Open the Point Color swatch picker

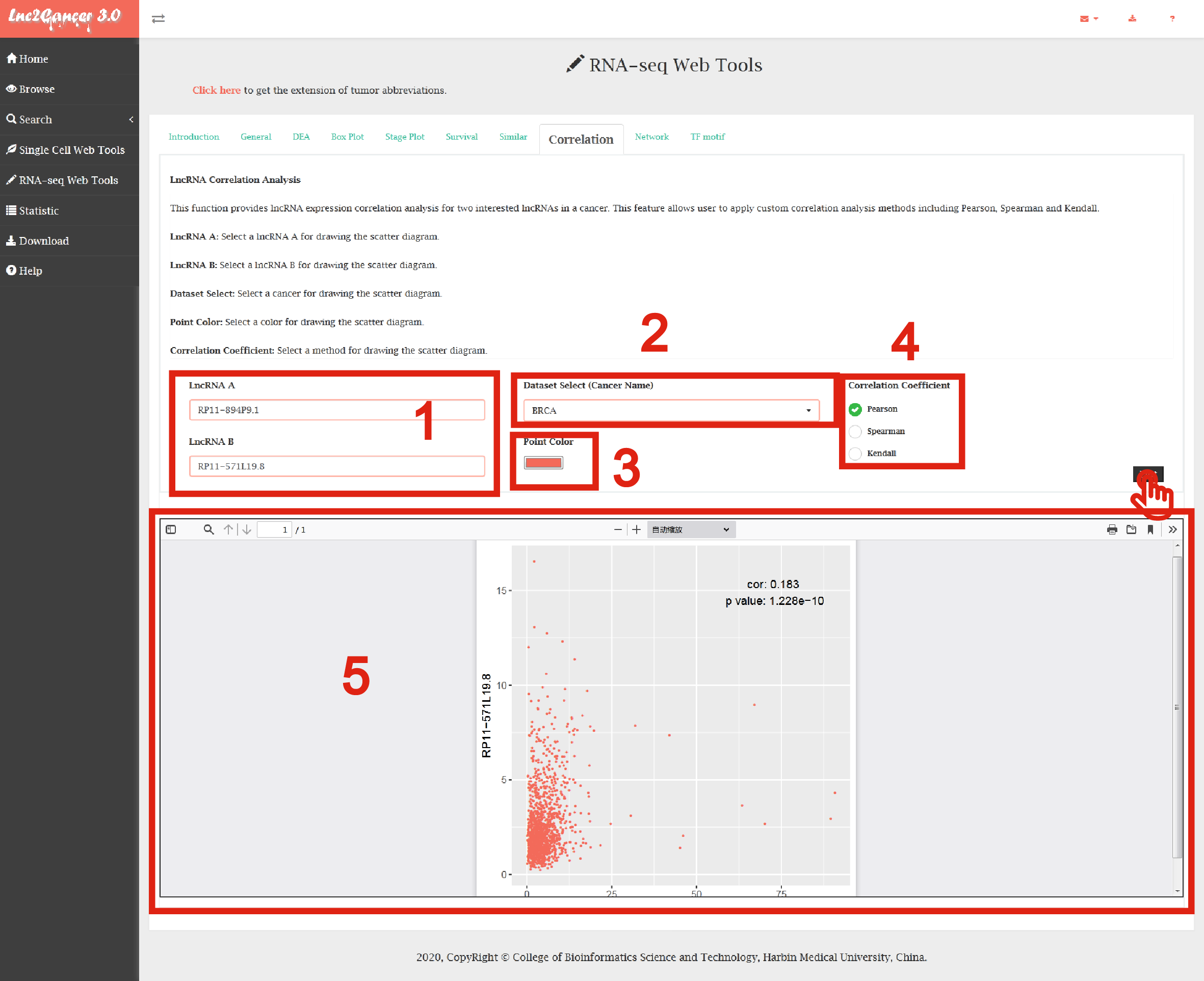click(x=543, y=463)
